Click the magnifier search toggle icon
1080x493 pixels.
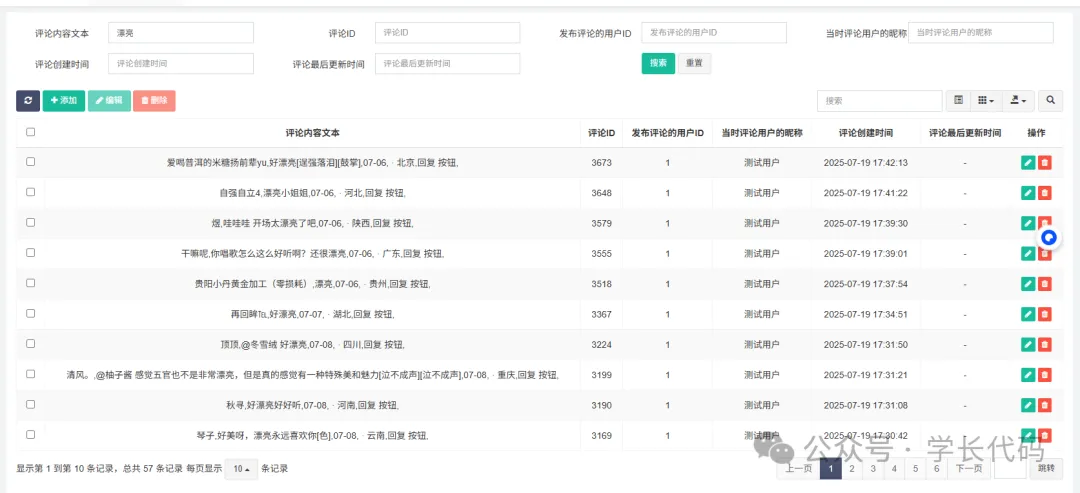click(1050, 101)
